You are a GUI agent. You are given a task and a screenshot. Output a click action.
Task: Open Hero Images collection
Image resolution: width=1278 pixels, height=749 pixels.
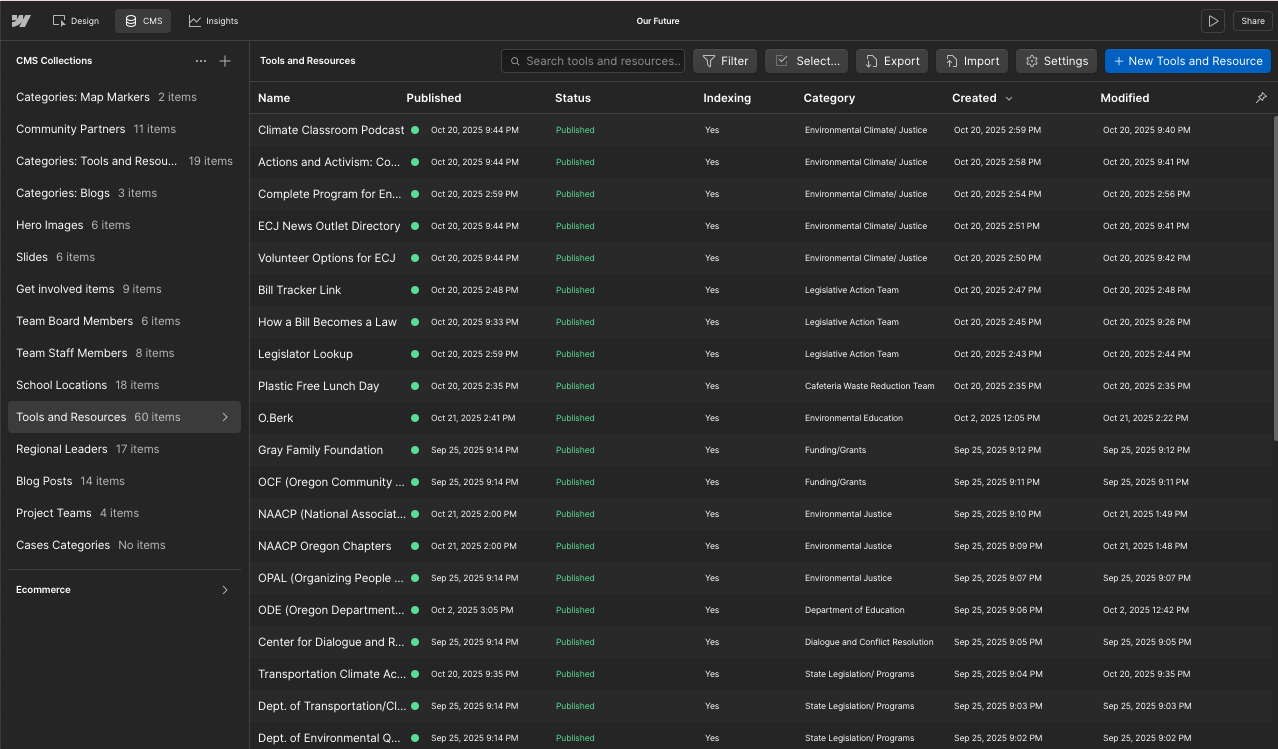point(124,225)
